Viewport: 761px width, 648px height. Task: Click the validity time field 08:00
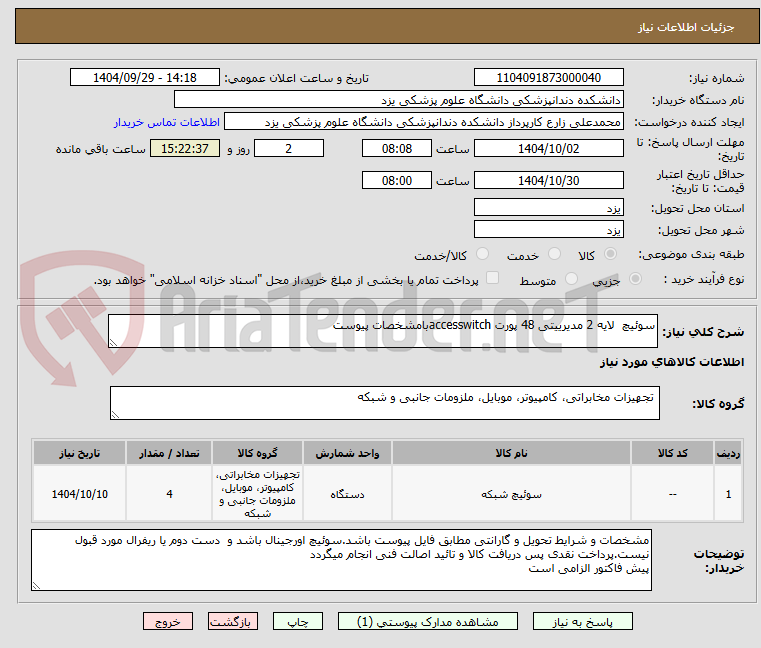397,181
